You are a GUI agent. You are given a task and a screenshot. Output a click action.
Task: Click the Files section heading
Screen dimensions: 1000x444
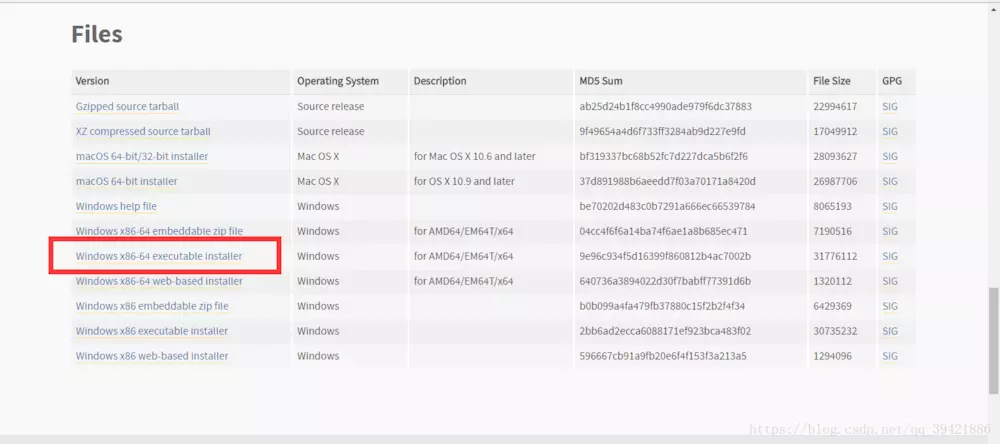[97, 34]
